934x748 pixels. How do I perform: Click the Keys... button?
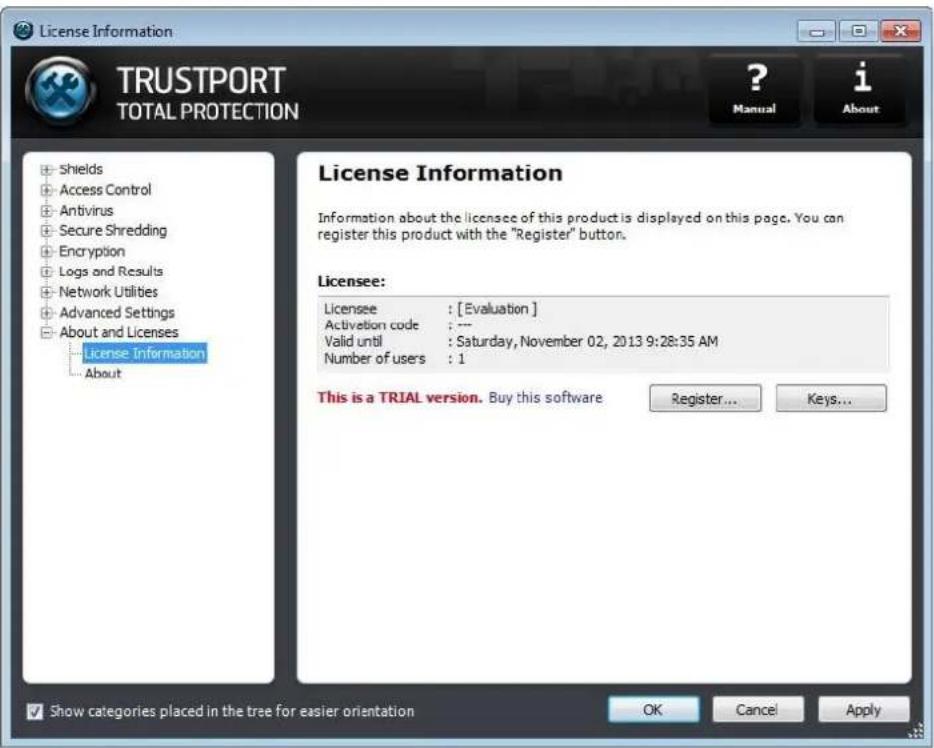coord(830,398)
